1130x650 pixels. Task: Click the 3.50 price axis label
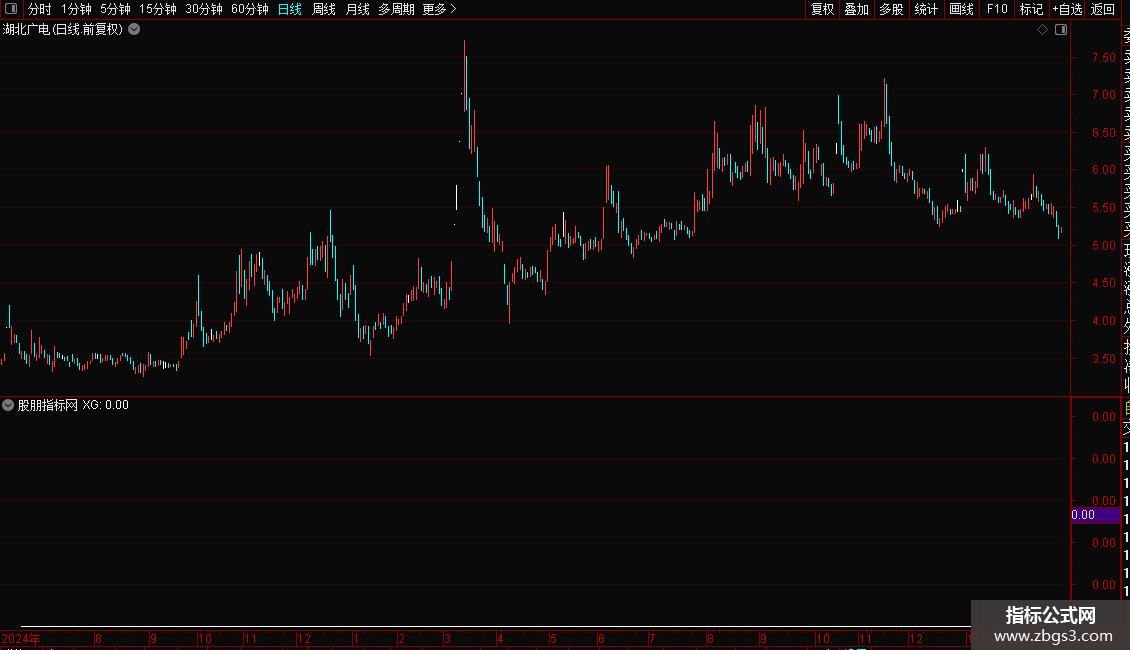point(1103,358)
